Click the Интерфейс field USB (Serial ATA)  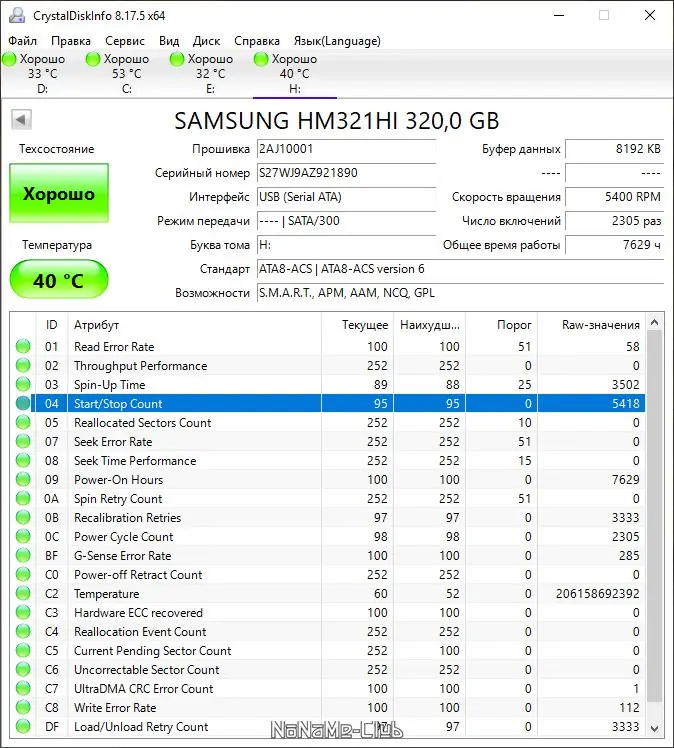(346, 197)
